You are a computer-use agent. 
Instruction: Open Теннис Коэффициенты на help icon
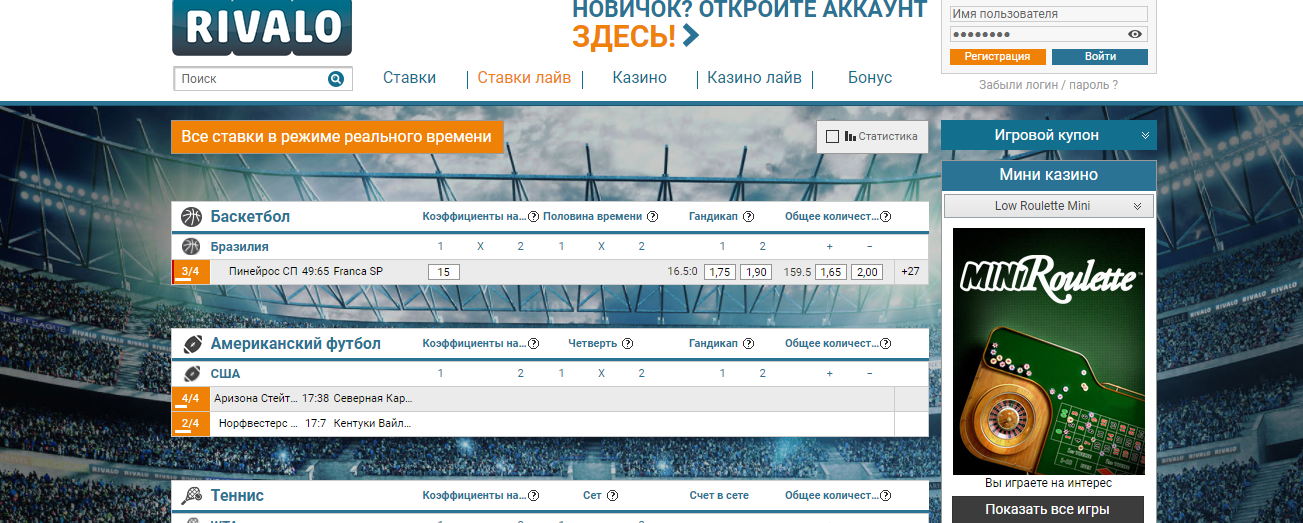pyautogui.click(x=533, y=496)
